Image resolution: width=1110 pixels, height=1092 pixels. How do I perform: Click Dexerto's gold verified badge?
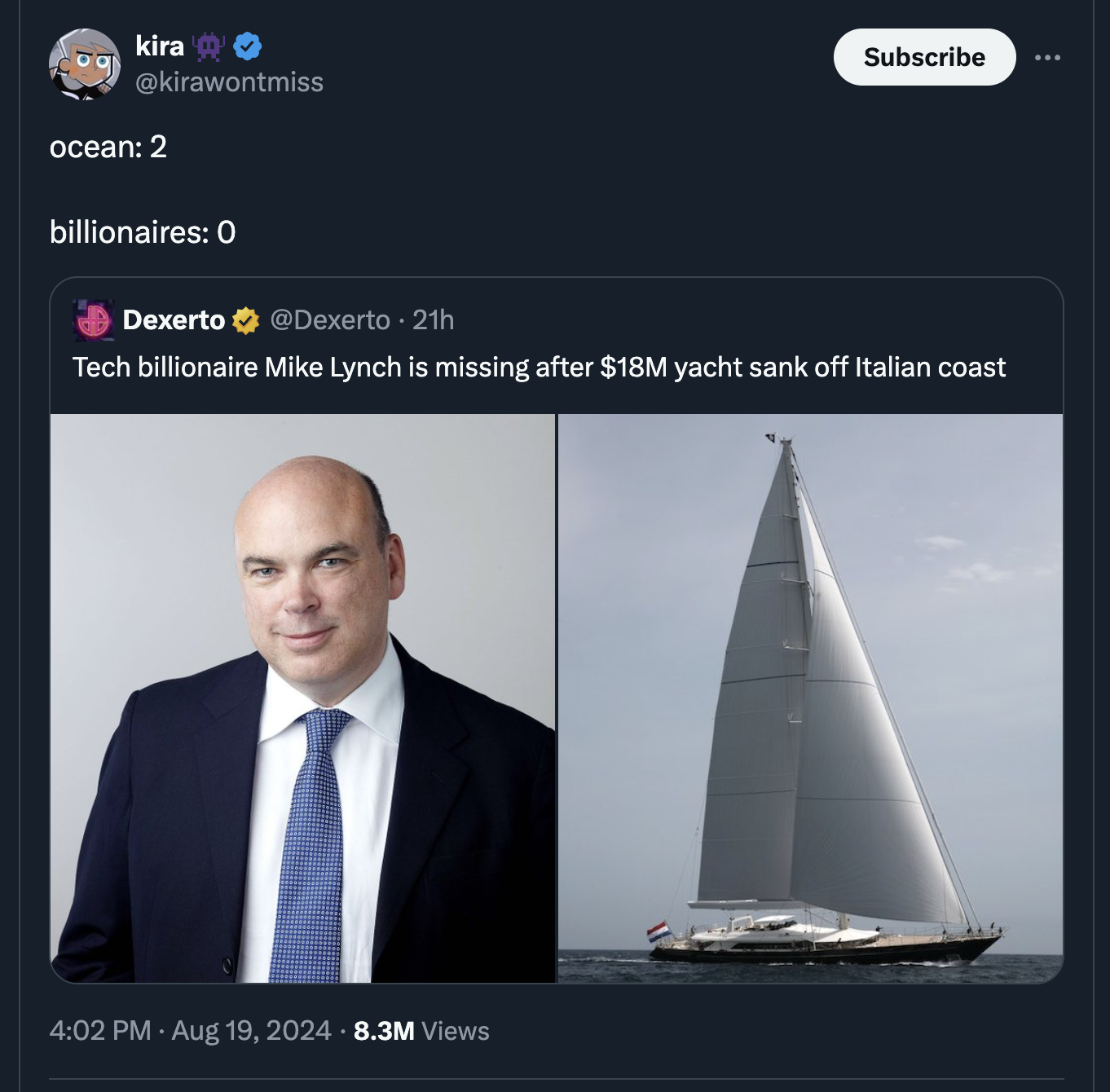point(245,320)
